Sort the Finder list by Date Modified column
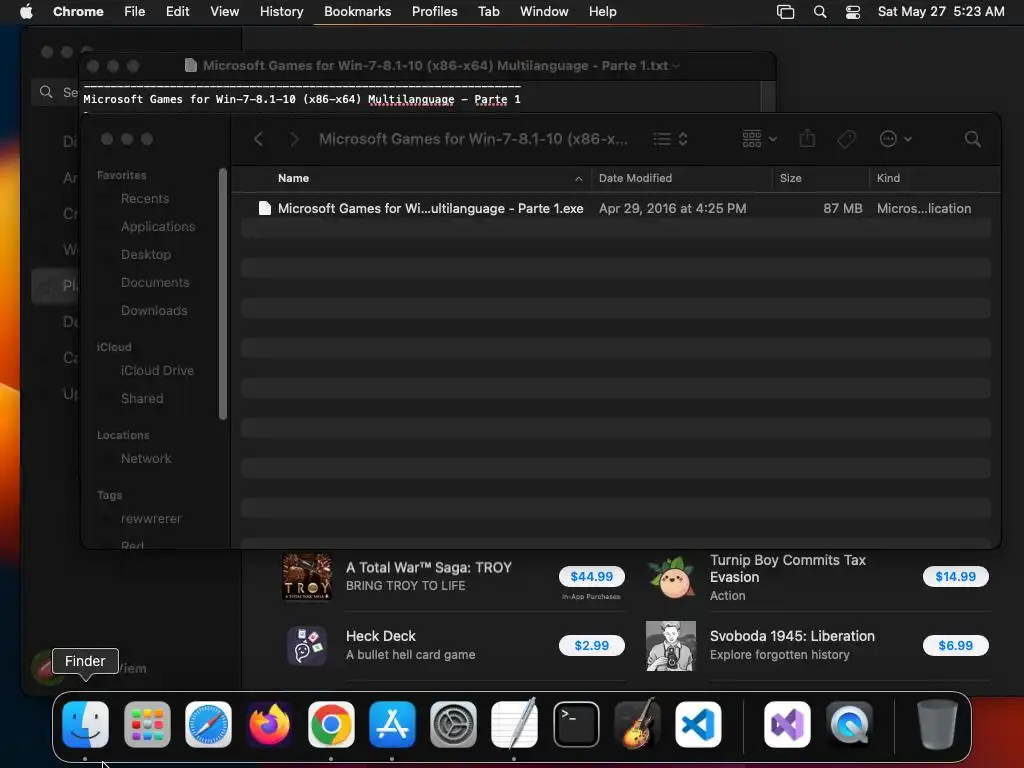 pyautogui.click(x=681, y=178)
